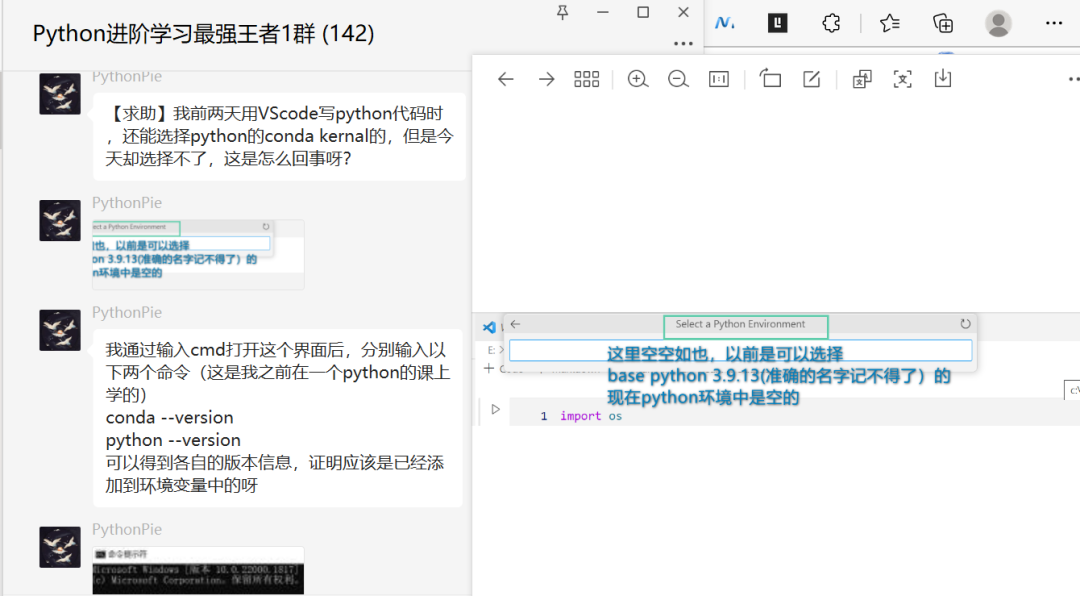1080x596 pixels.
Task: Open the image viewer overflow menu
Action: point(1074,78)
